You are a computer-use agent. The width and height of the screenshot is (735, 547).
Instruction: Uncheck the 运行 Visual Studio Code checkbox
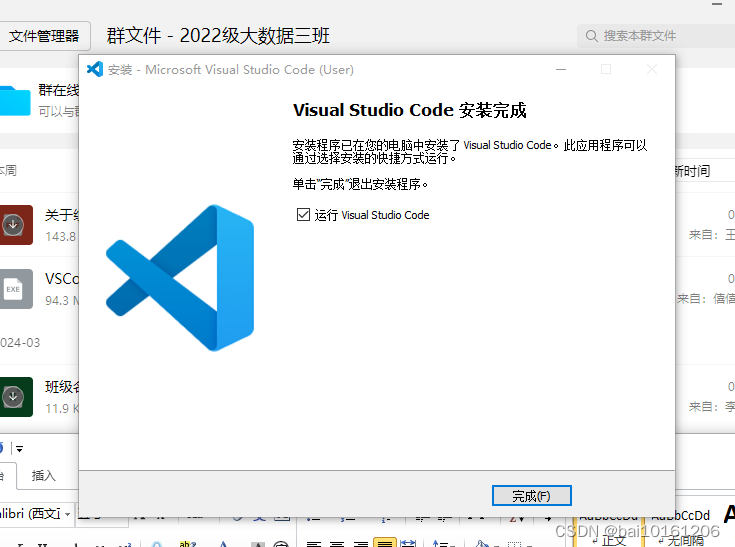click(x=303, y=215)
